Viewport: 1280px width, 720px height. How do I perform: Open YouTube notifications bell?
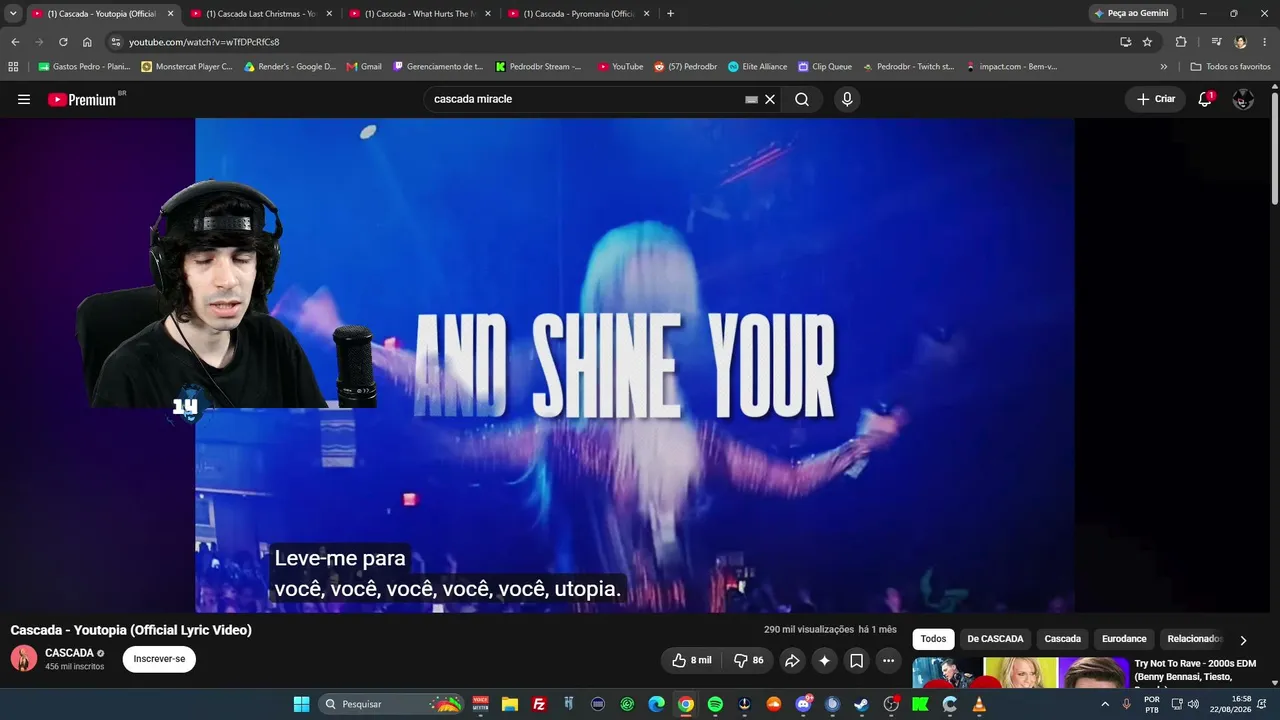click(x=1205, y=99)
